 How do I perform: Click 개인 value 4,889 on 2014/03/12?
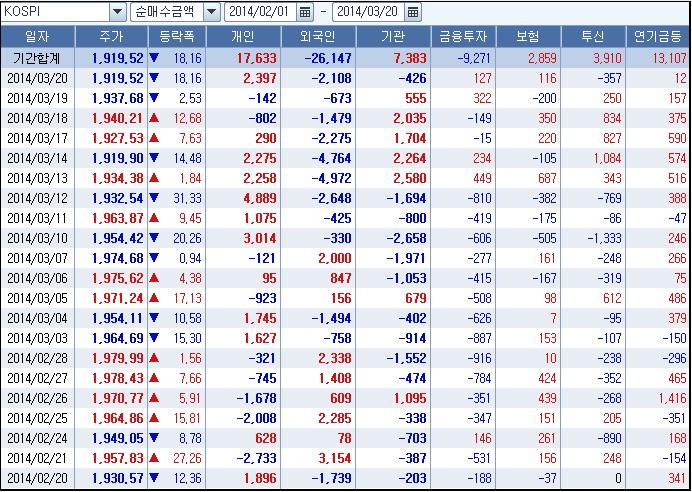pyautogui.click(x=260, y=199)
